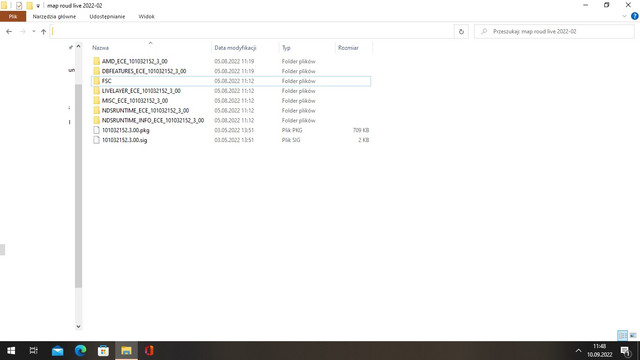
Task: Open recent locations dropdown arrow
Action: pyautogui.click(x=33, y=31)
